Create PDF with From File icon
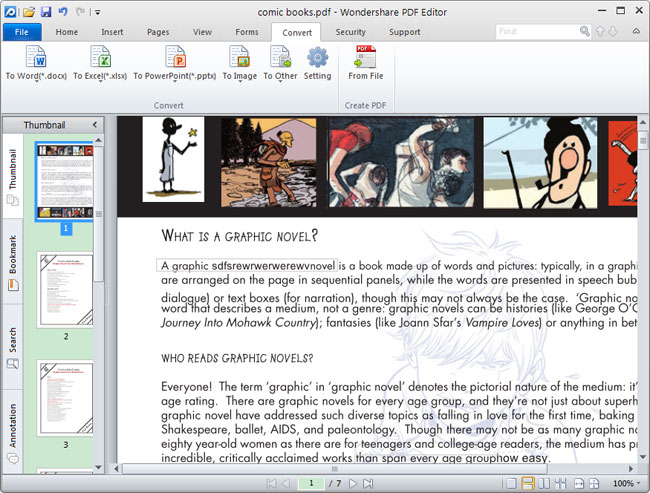 point(365,58)
